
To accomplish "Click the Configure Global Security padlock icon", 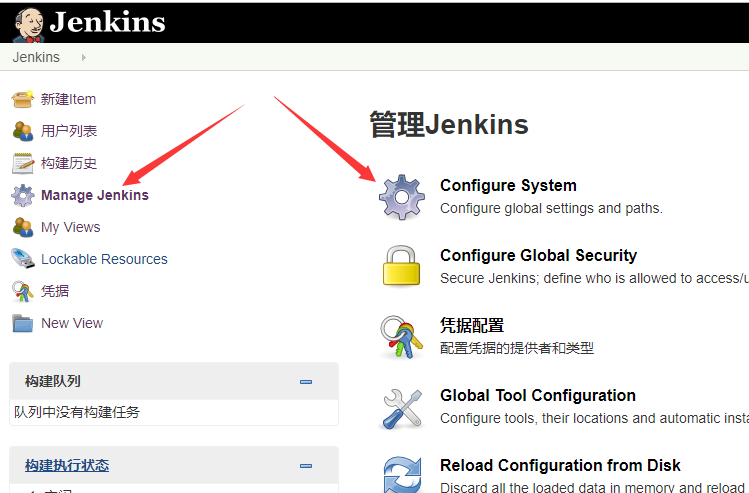I will [x=401, y=266].
